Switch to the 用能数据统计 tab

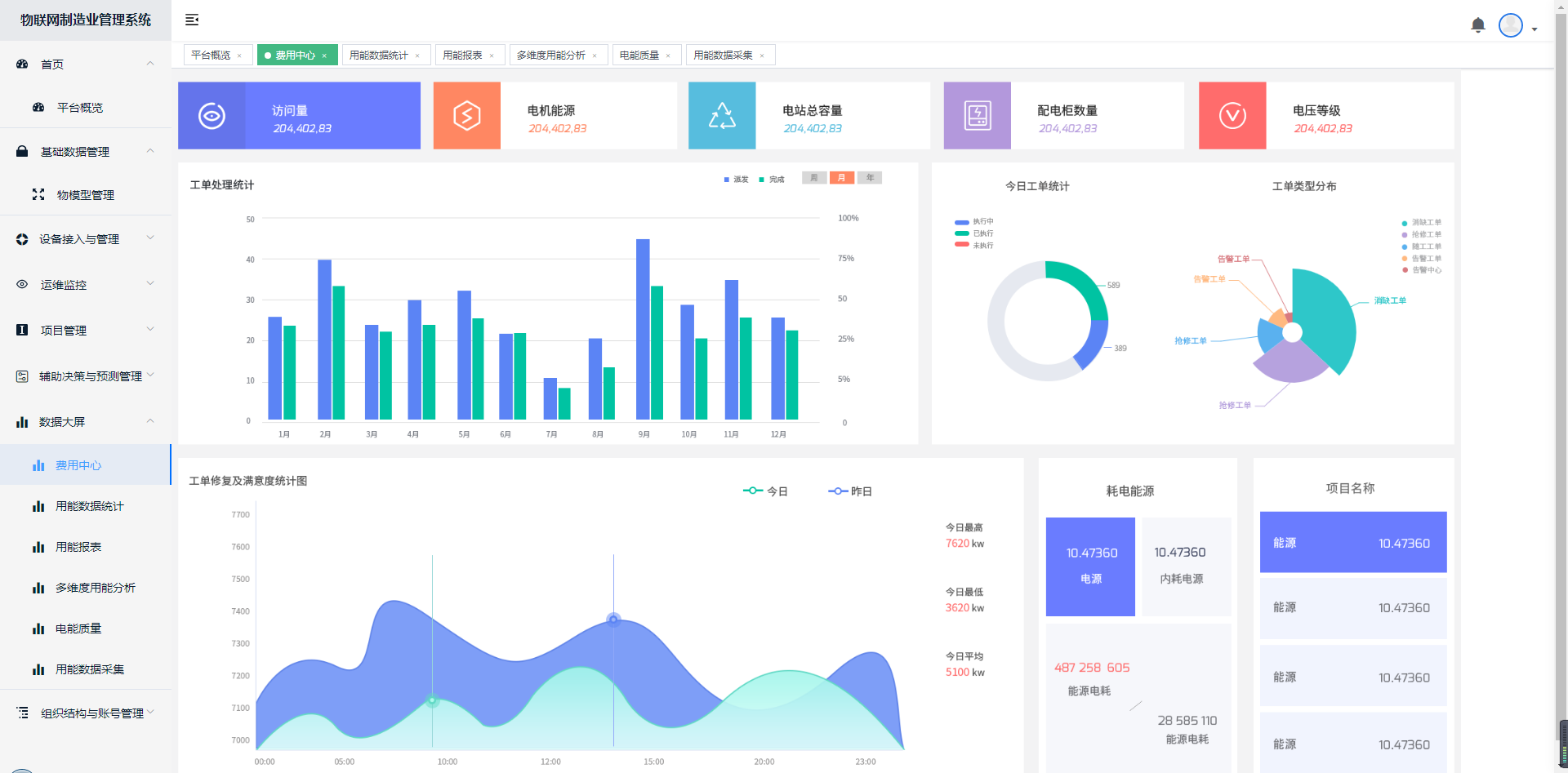(378, 56)
